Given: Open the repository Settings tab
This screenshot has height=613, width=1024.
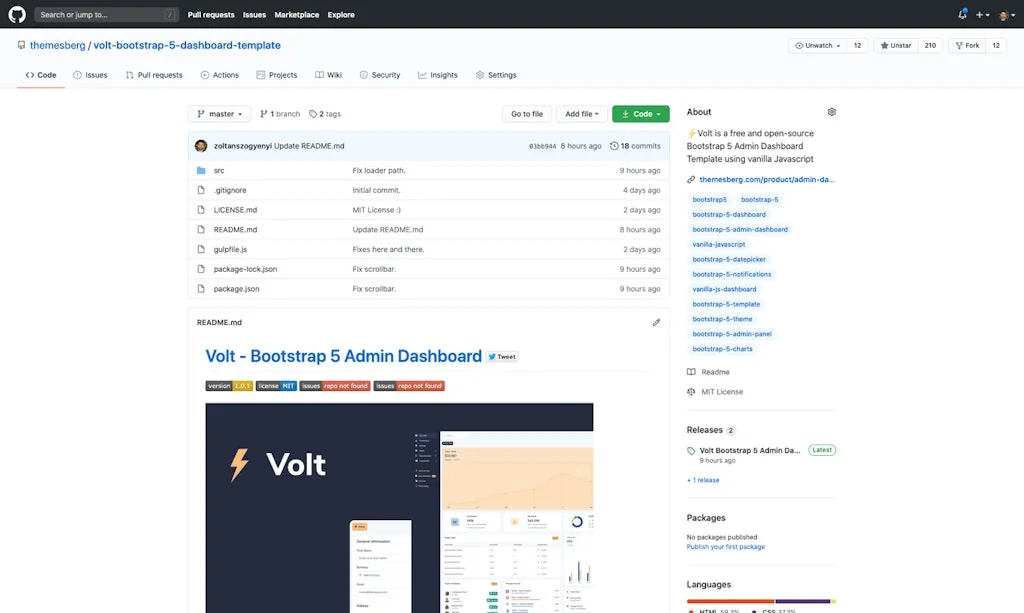Looking at the screenshot, I should pyautogui.click(x=496, y=75).
